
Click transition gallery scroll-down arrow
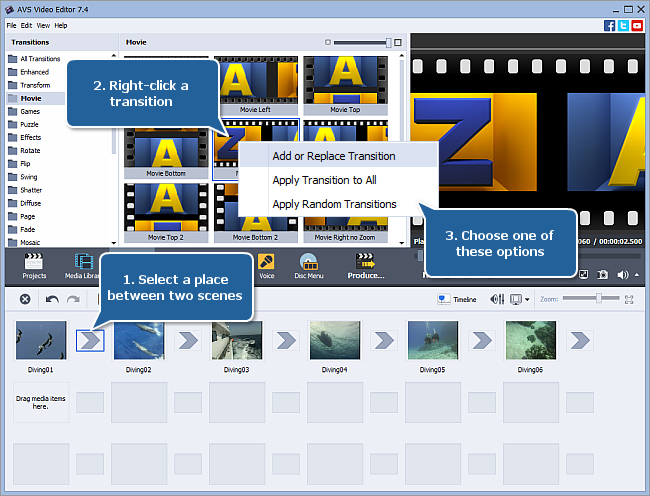pyautogui.click(x=401, y=243)
